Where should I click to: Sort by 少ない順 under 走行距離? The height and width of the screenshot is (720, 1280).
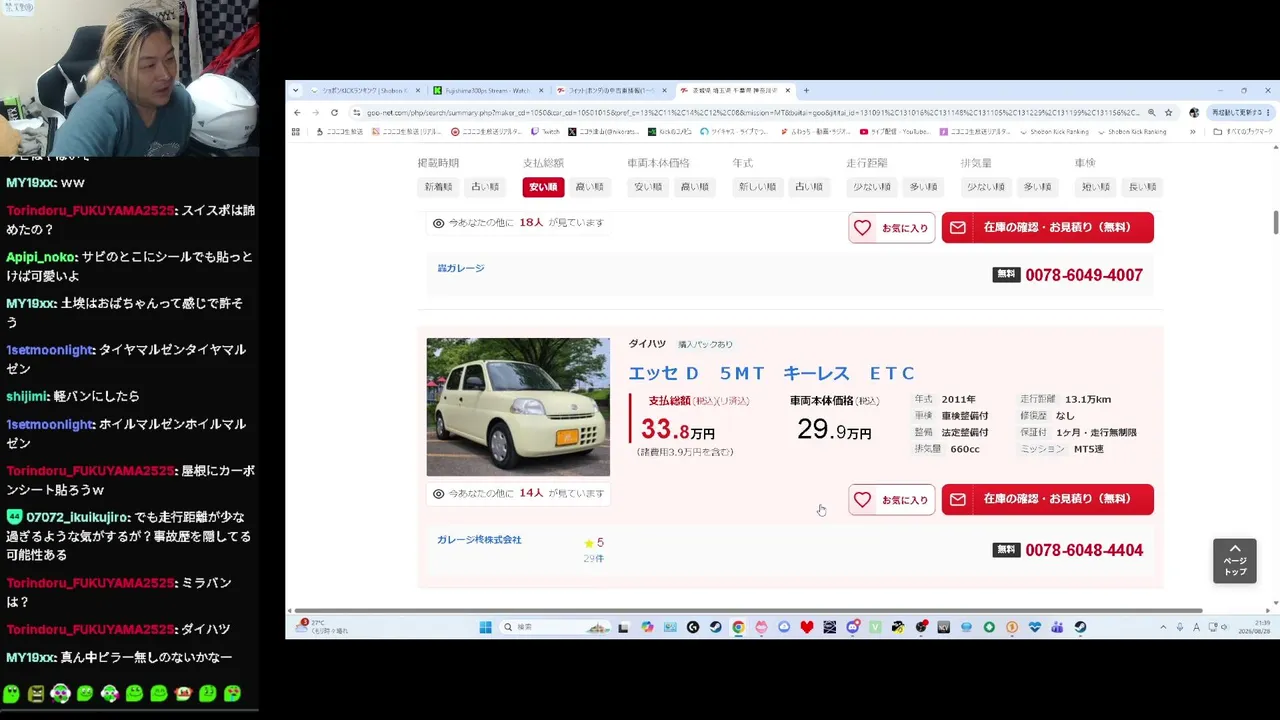[x=872, y=187]
